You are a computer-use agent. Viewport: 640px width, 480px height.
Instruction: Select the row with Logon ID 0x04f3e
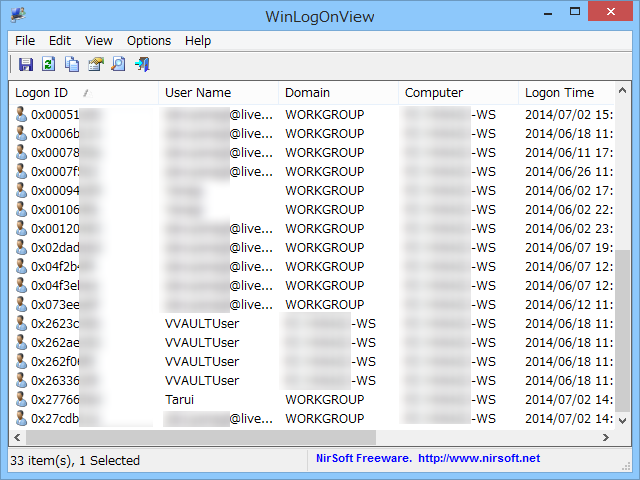(312, 285)
